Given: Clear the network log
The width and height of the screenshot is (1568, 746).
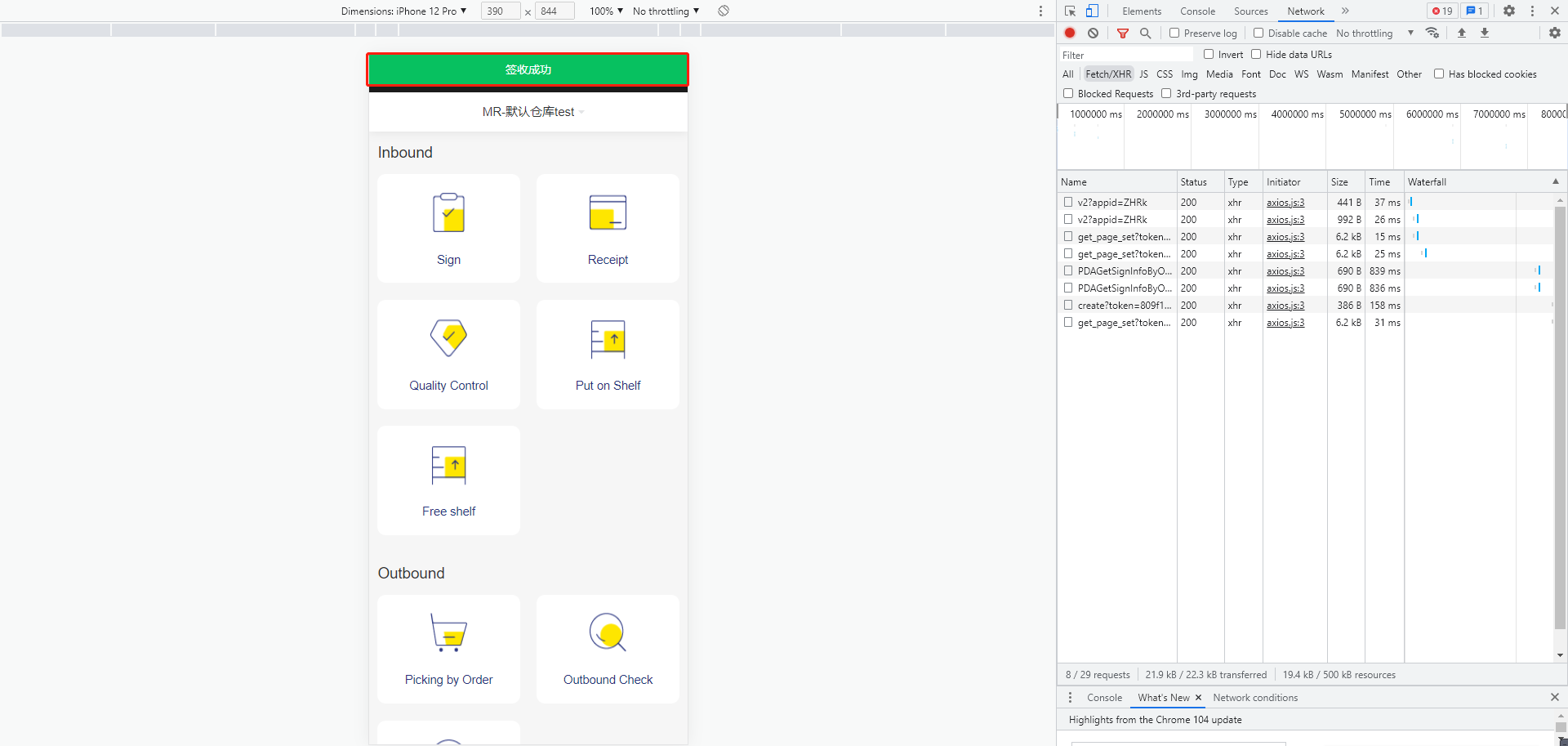Looking at the screenshot, I should click(1093, 34).
